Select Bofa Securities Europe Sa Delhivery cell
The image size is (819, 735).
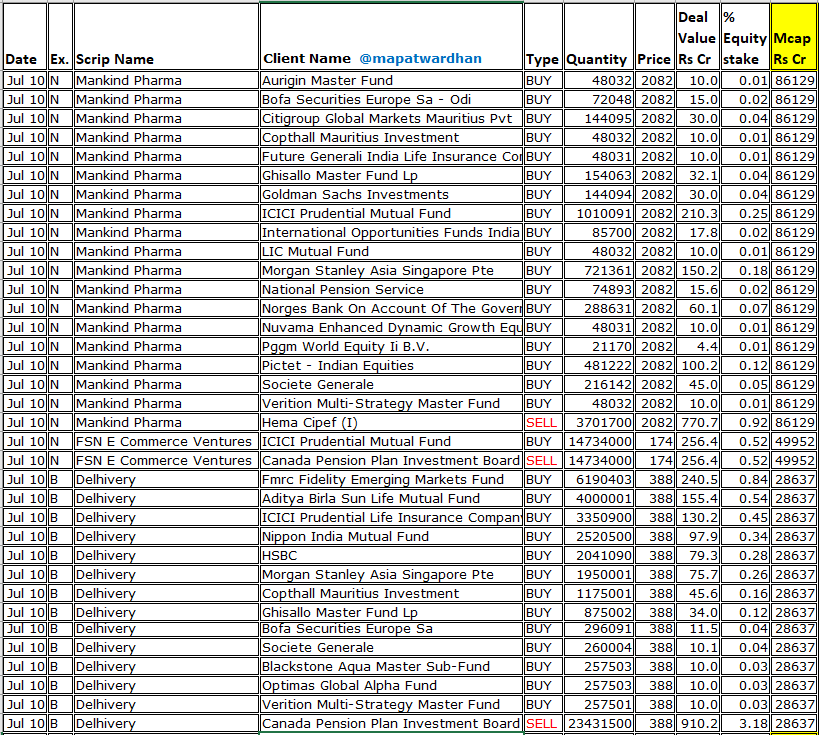pos(391,628)
